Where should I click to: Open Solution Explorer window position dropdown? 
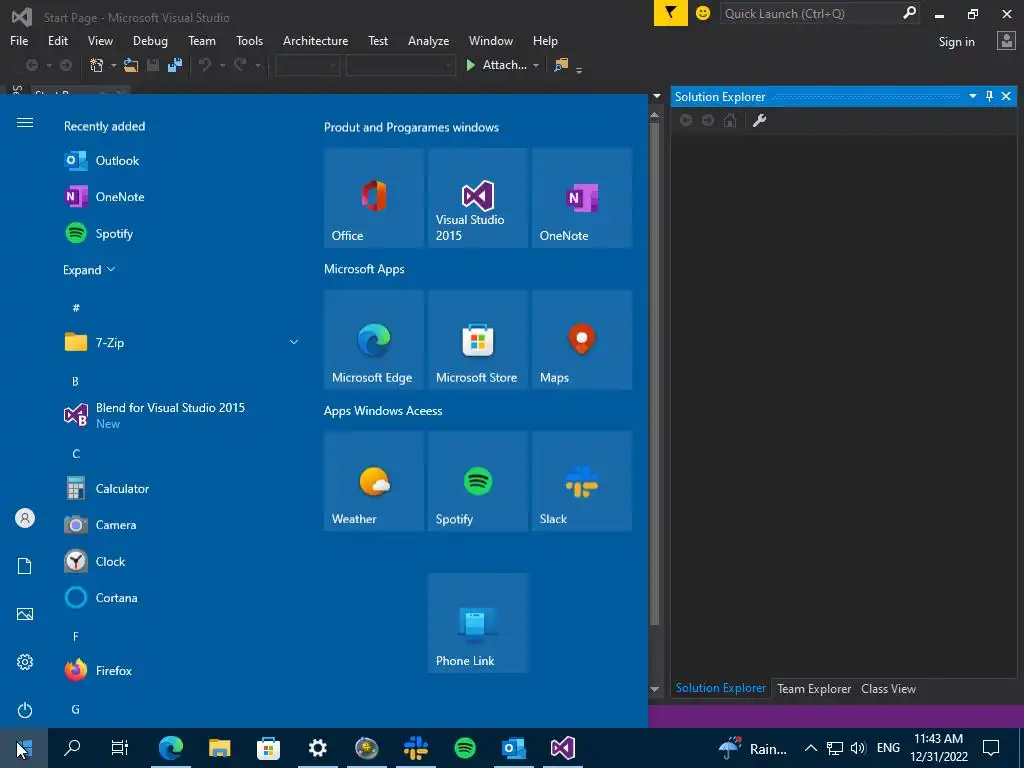coord(972,97)
